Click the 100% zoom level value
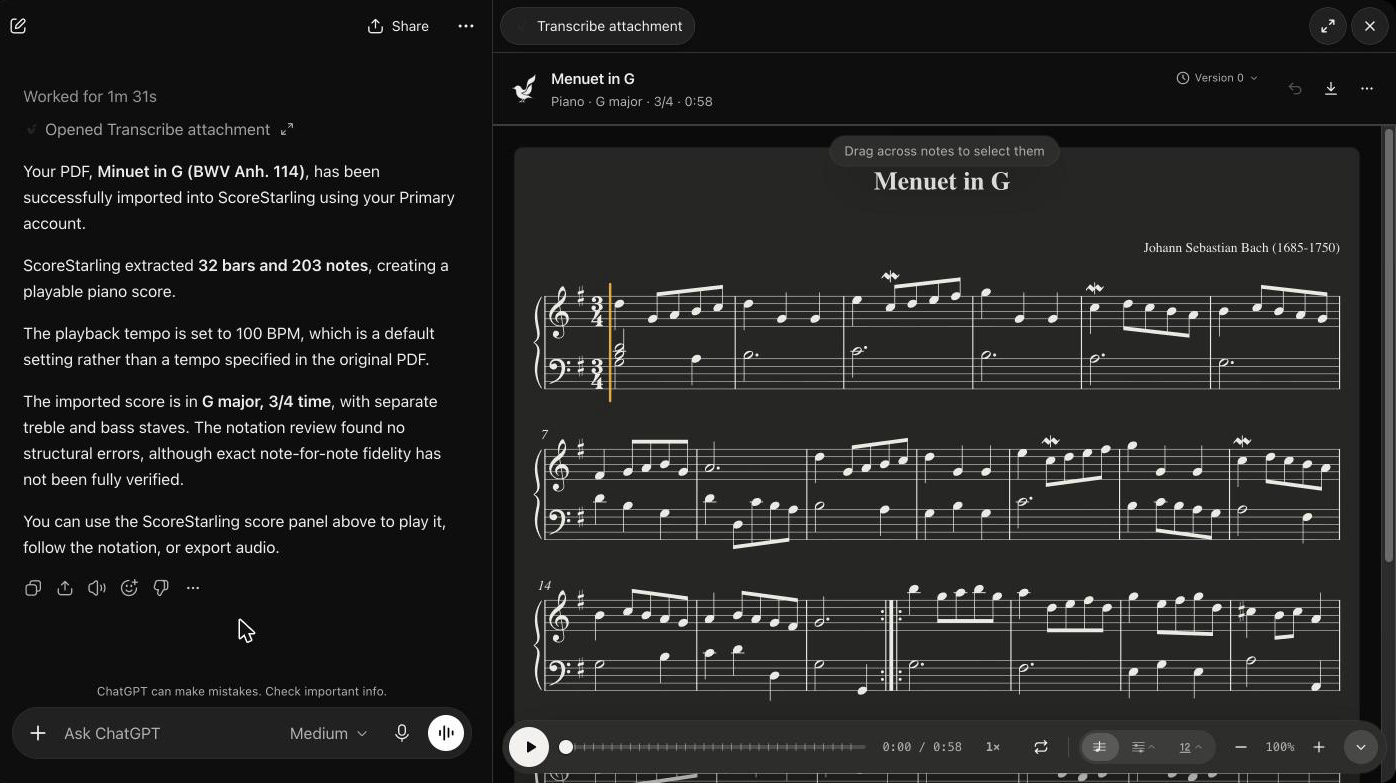Screen dimensions: 1396x783 pyautogui.click(x=1280, y=747)
